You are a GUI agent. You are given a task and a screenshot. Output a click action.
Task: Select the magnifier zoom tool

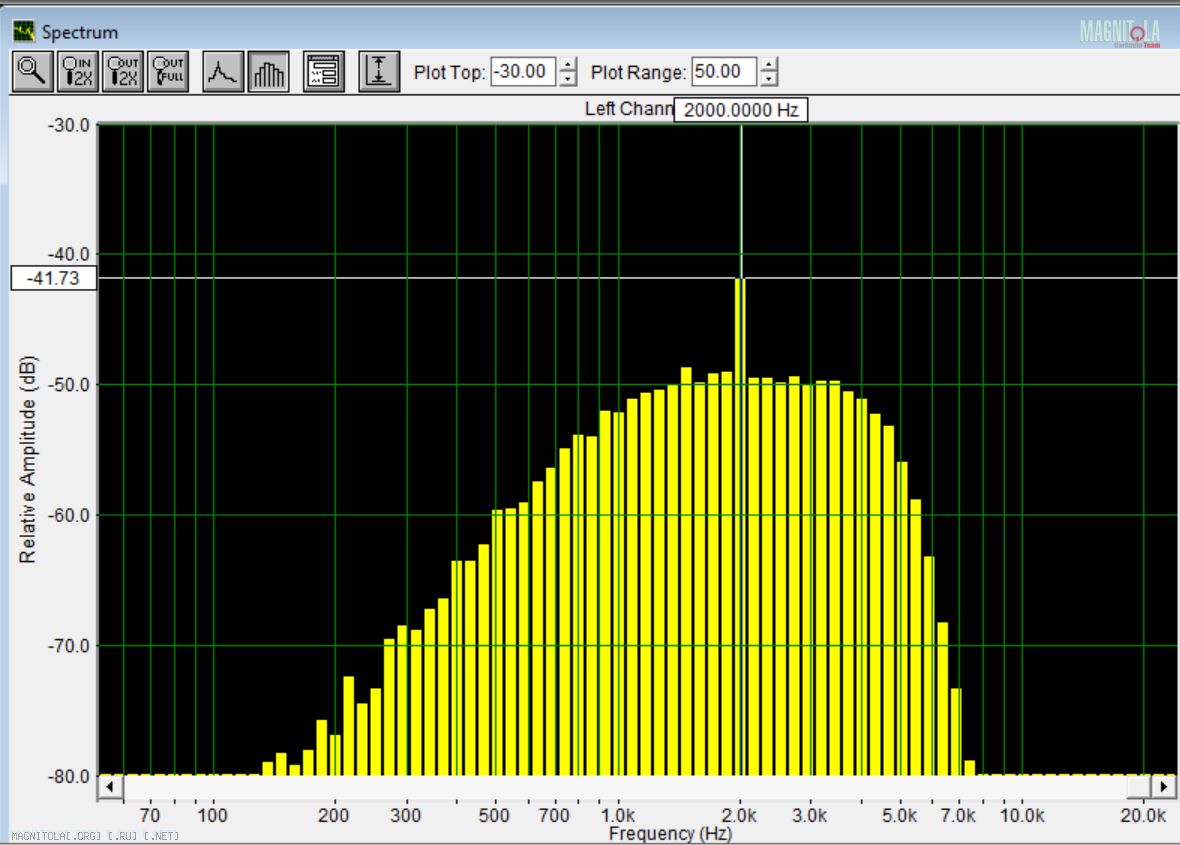[33, 72]
